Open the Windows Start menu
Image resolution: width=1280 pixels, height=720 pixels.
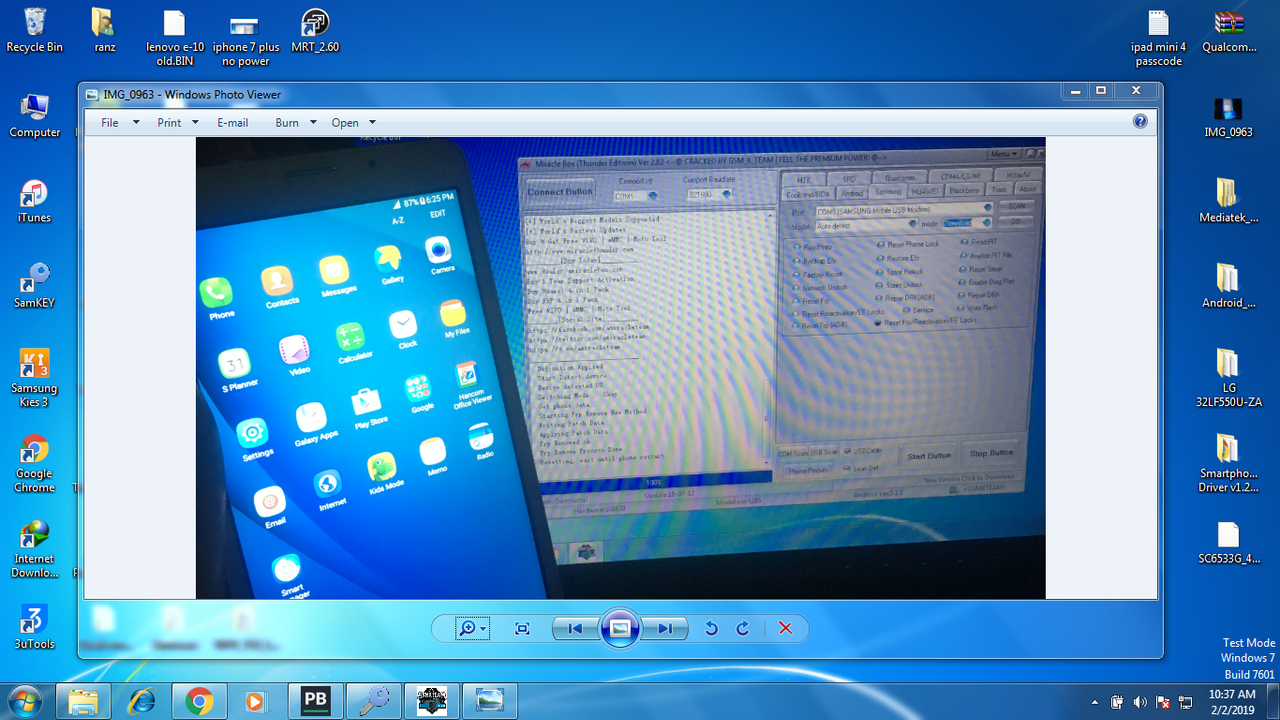tap(24, 700)
